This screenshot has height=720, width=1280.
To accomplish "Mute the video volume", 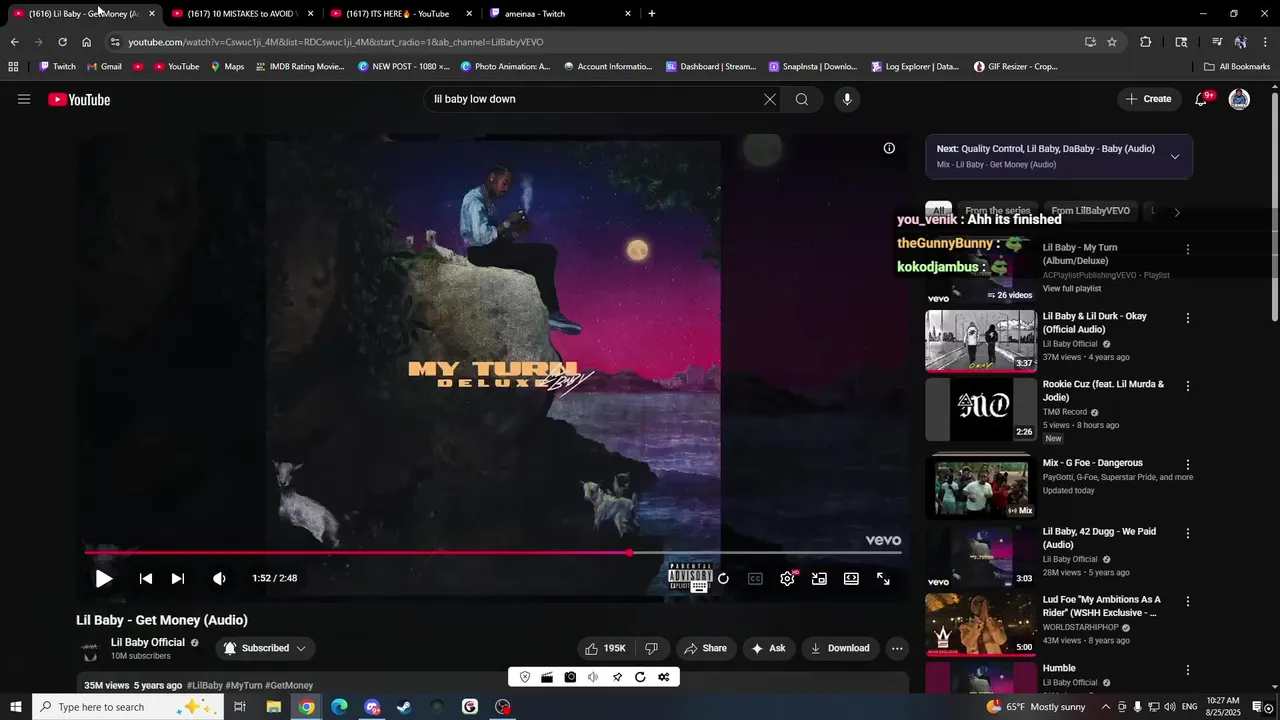I will (x=219, y=578).
